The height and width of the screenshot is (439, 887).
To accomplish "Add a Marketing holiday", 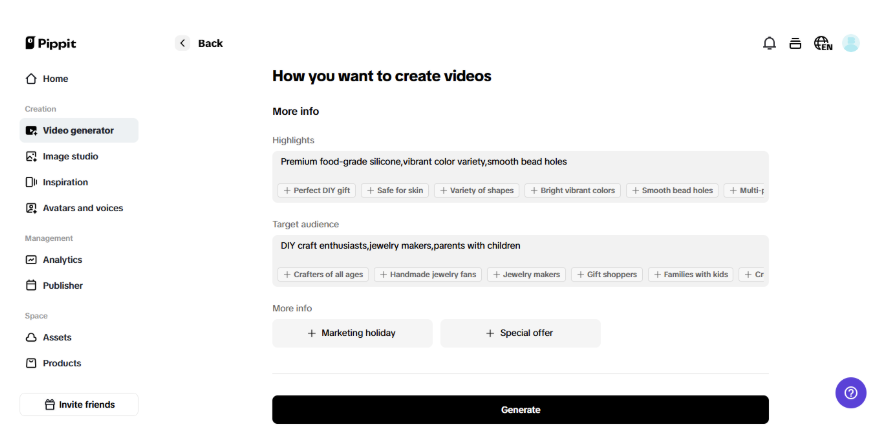I will click(x=352, y=333).
